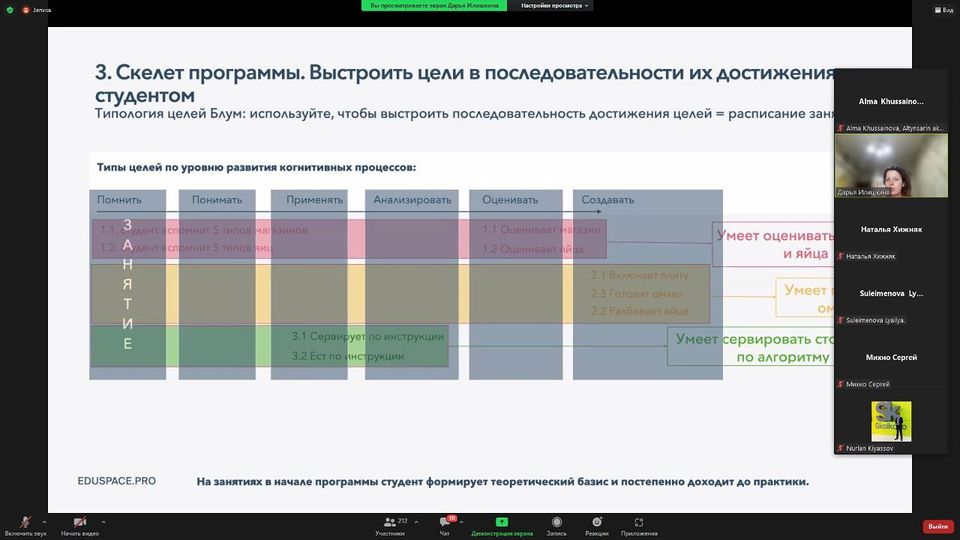Open the Настройки просмотра dropdown
The height and width of the screenshot is (540, 960).
[554, 6]
